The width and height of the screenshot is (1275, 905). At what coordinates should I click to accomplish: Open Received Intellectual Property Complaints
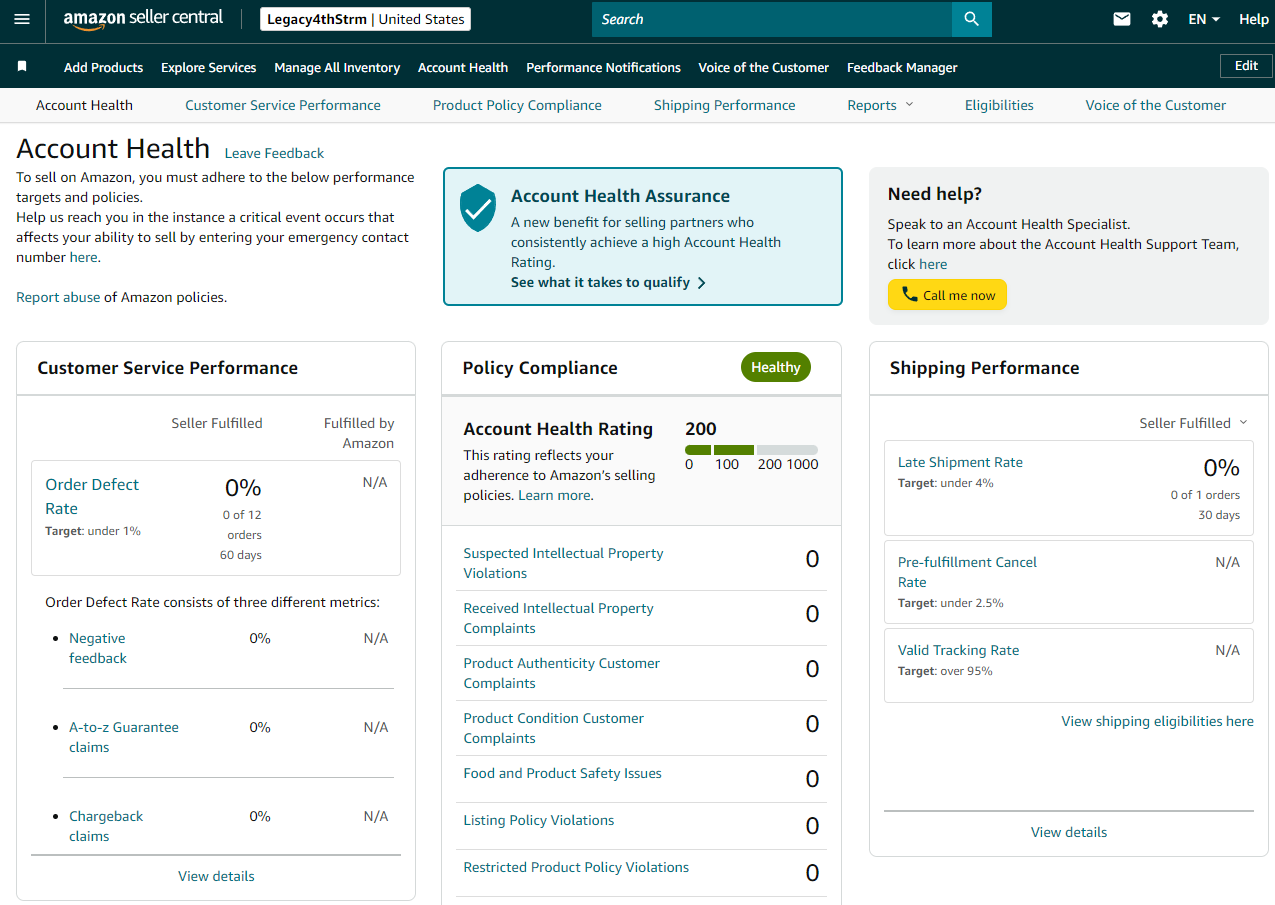tap(558, 618)
